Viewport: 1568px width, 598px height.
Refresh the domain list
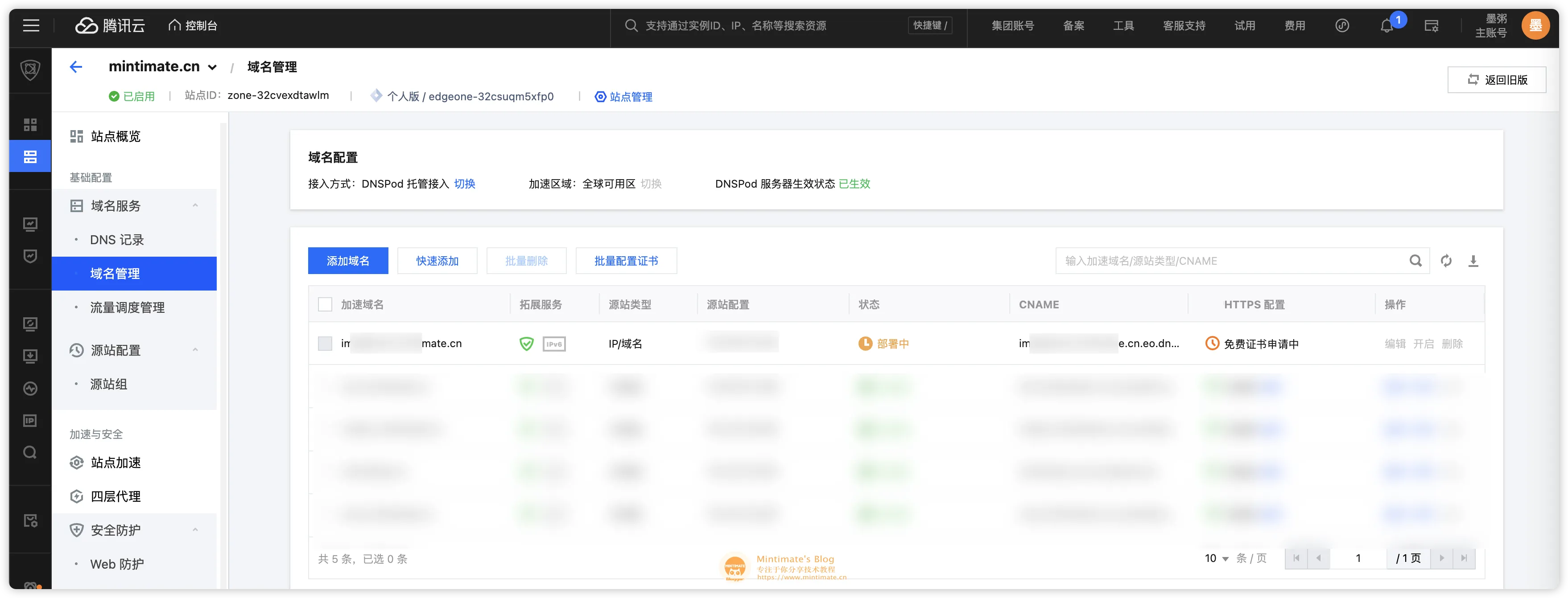pos(1446,261)
